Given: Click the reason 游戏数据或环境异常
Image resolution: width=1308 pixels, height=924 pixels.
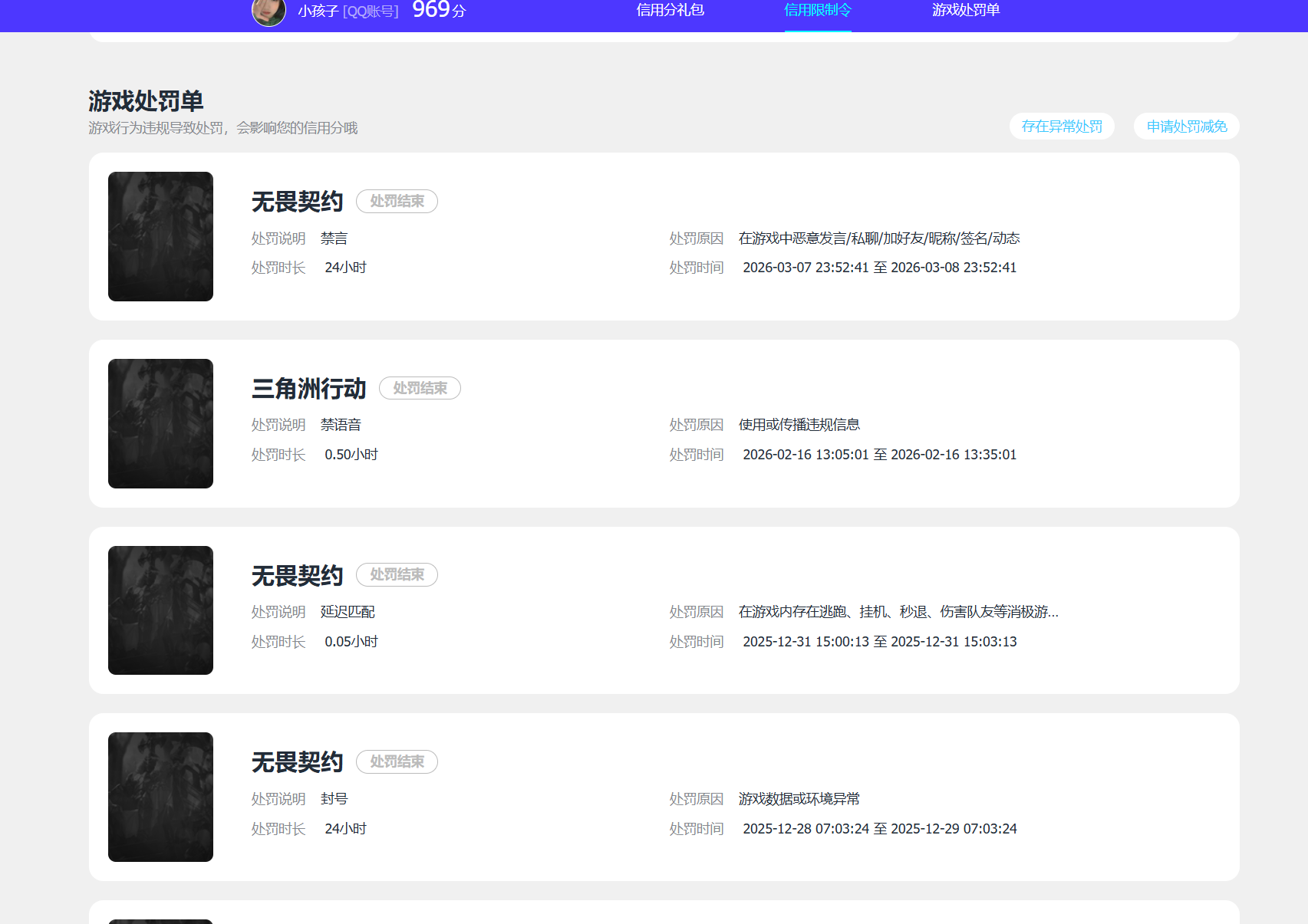Looking at the screenshot, I should point(799,799).
